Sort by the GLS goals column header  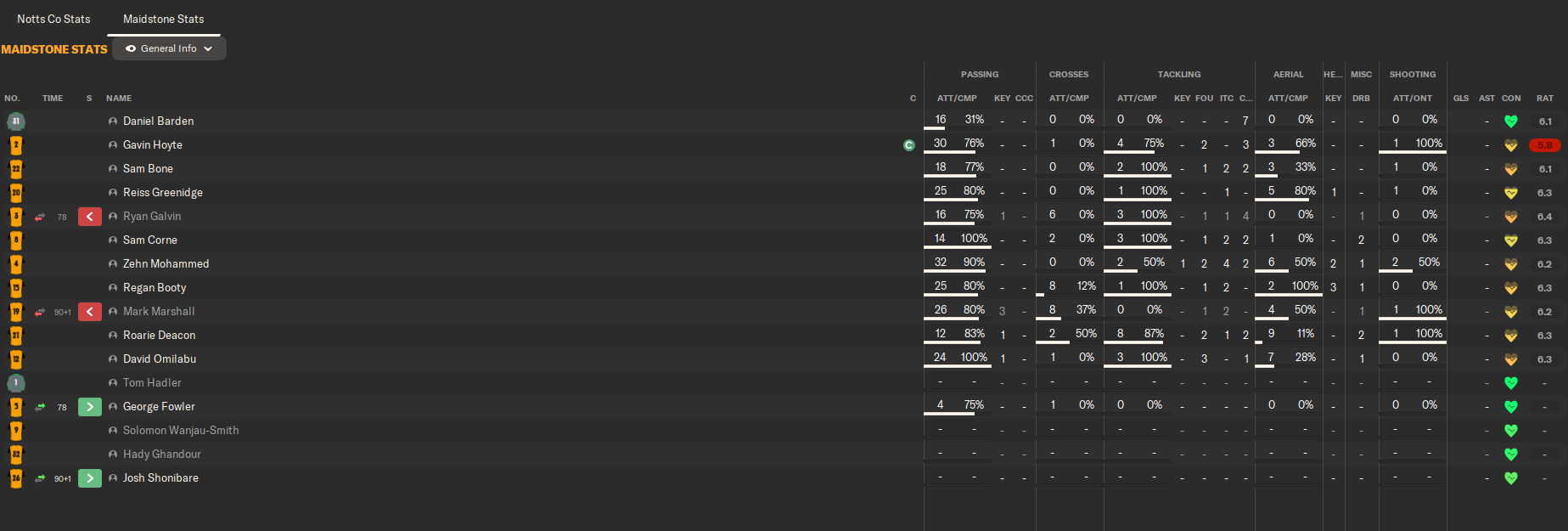click(x=1461, y=99)
